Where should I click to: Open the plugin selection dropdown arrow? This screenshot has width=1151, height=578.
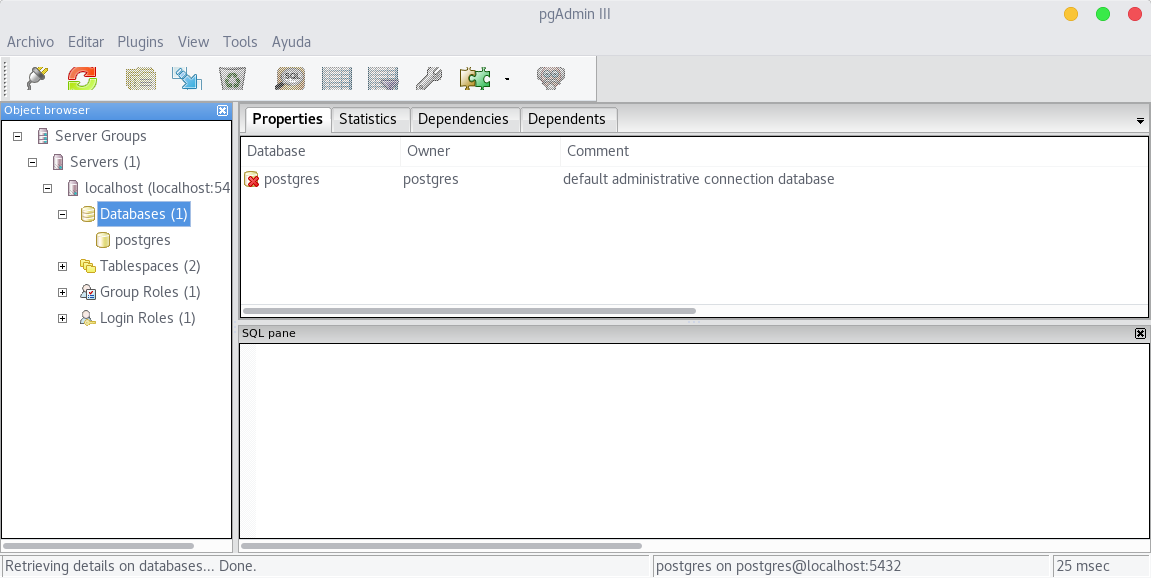pos(507,77)
